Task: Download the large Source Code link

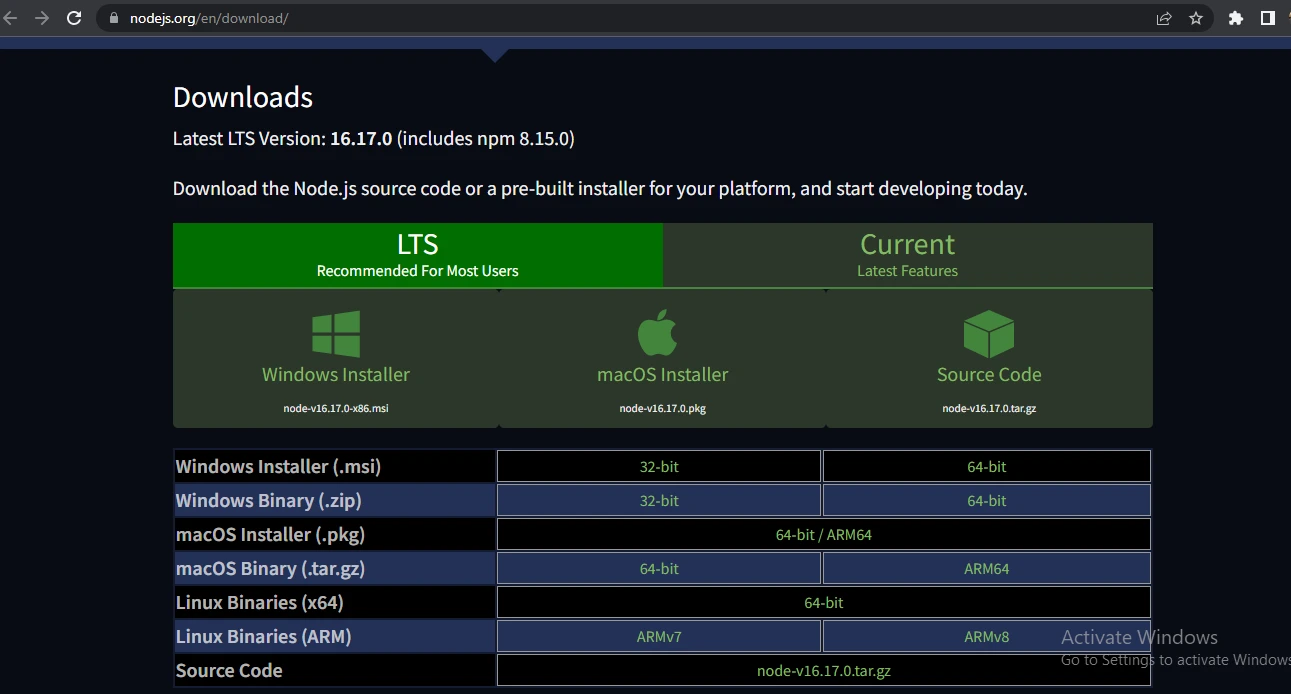Action: coord(989,374)
